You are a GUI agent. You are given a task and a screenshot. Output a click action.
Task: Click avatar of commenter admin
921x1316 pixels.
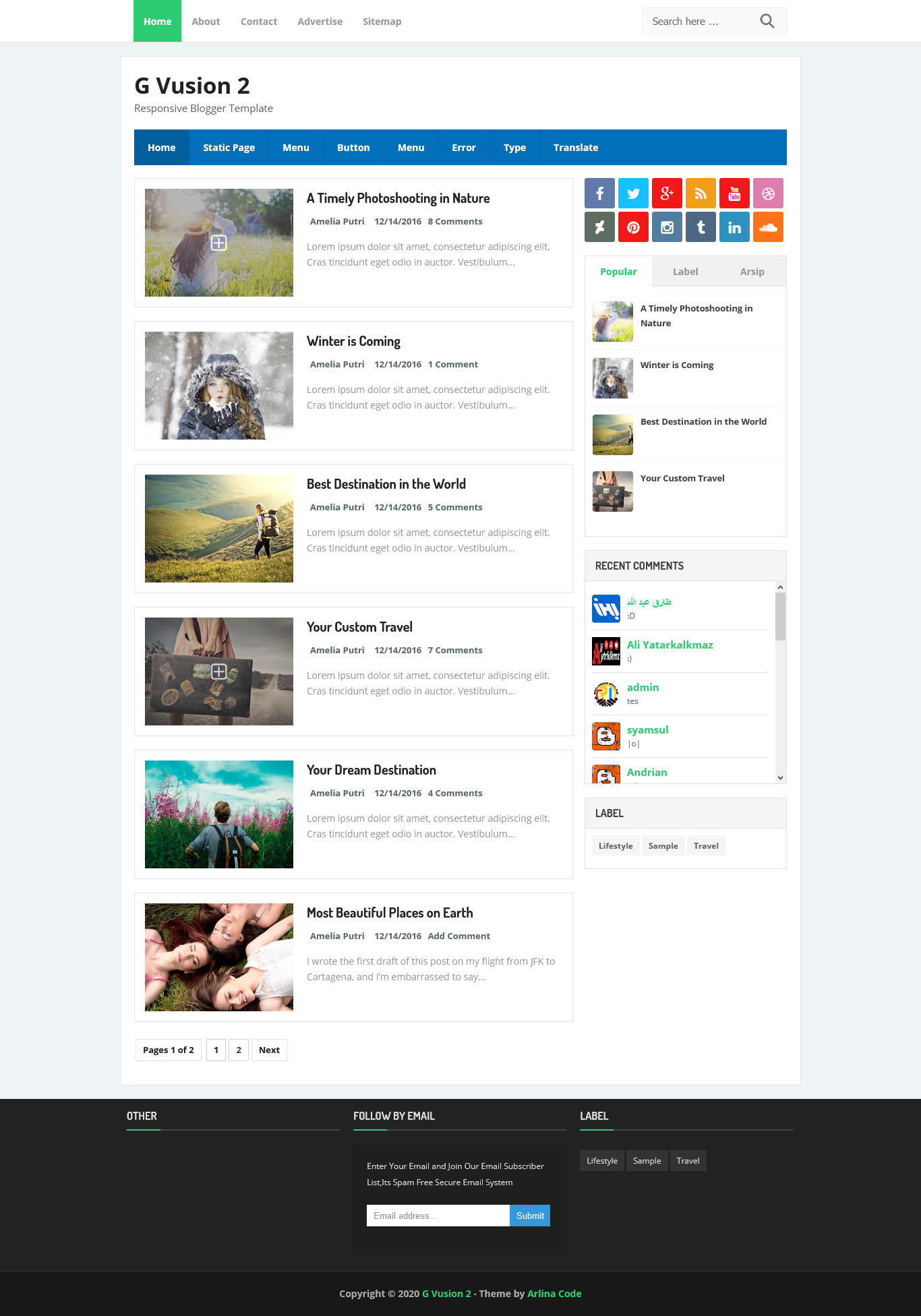(606, 694)
